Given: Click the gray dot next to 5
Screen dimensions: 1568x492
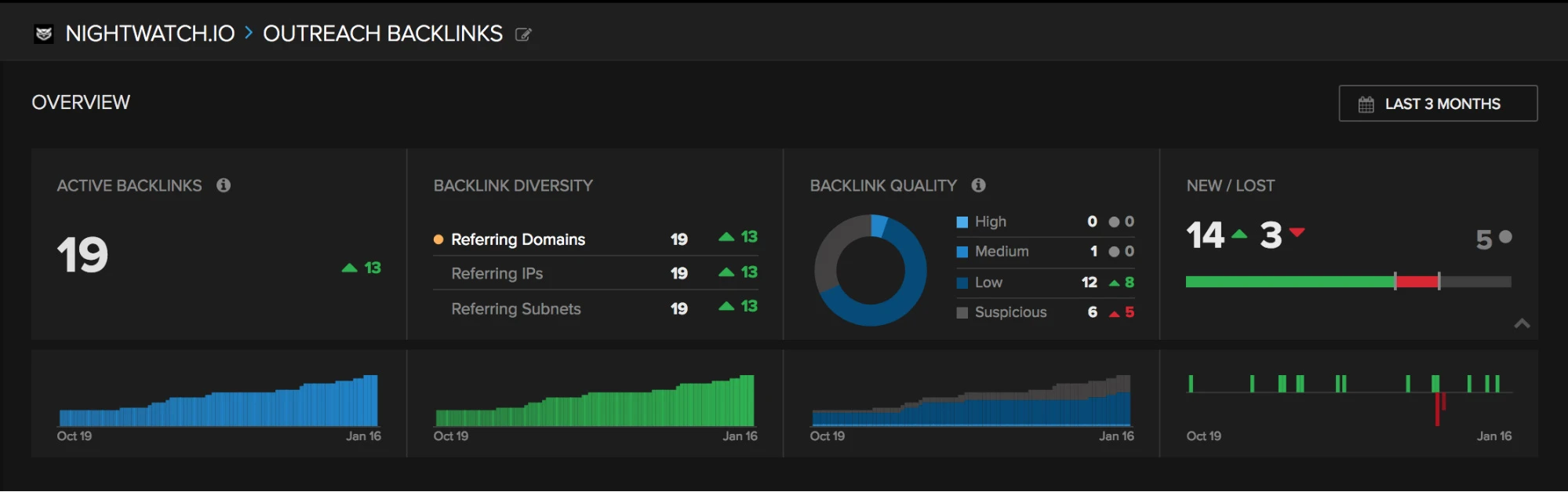Looking at the screenshot, I should 1505,237.
